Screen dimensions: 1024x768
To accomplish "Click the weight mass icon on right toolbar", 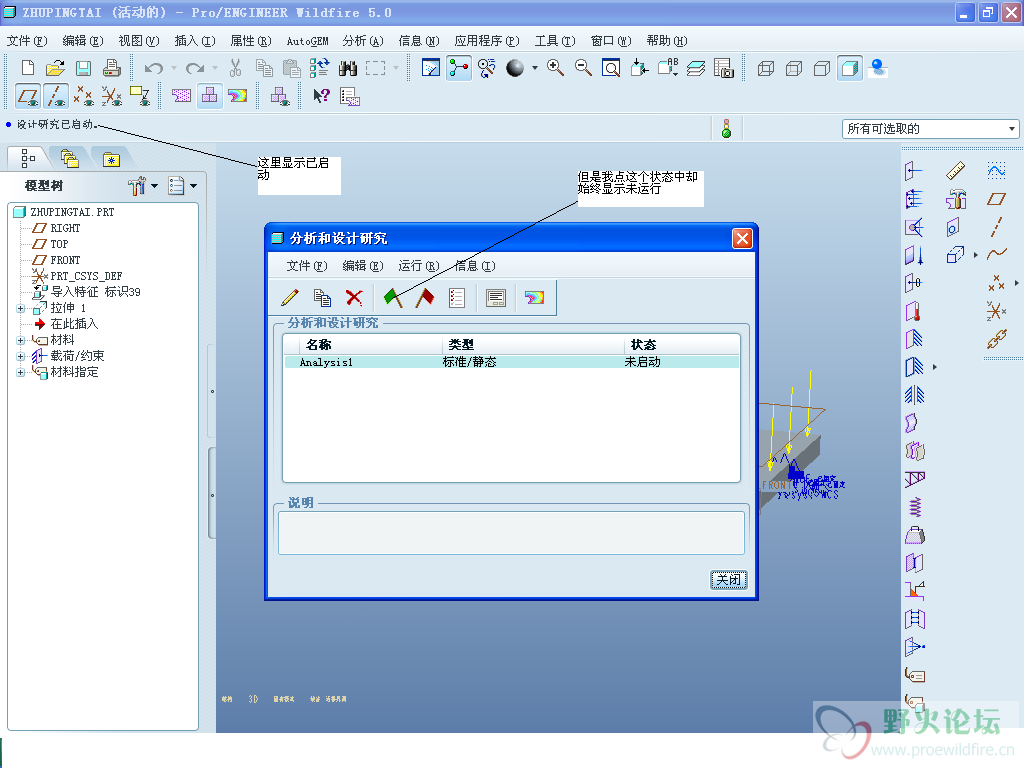I will click(x=915, y=535).
